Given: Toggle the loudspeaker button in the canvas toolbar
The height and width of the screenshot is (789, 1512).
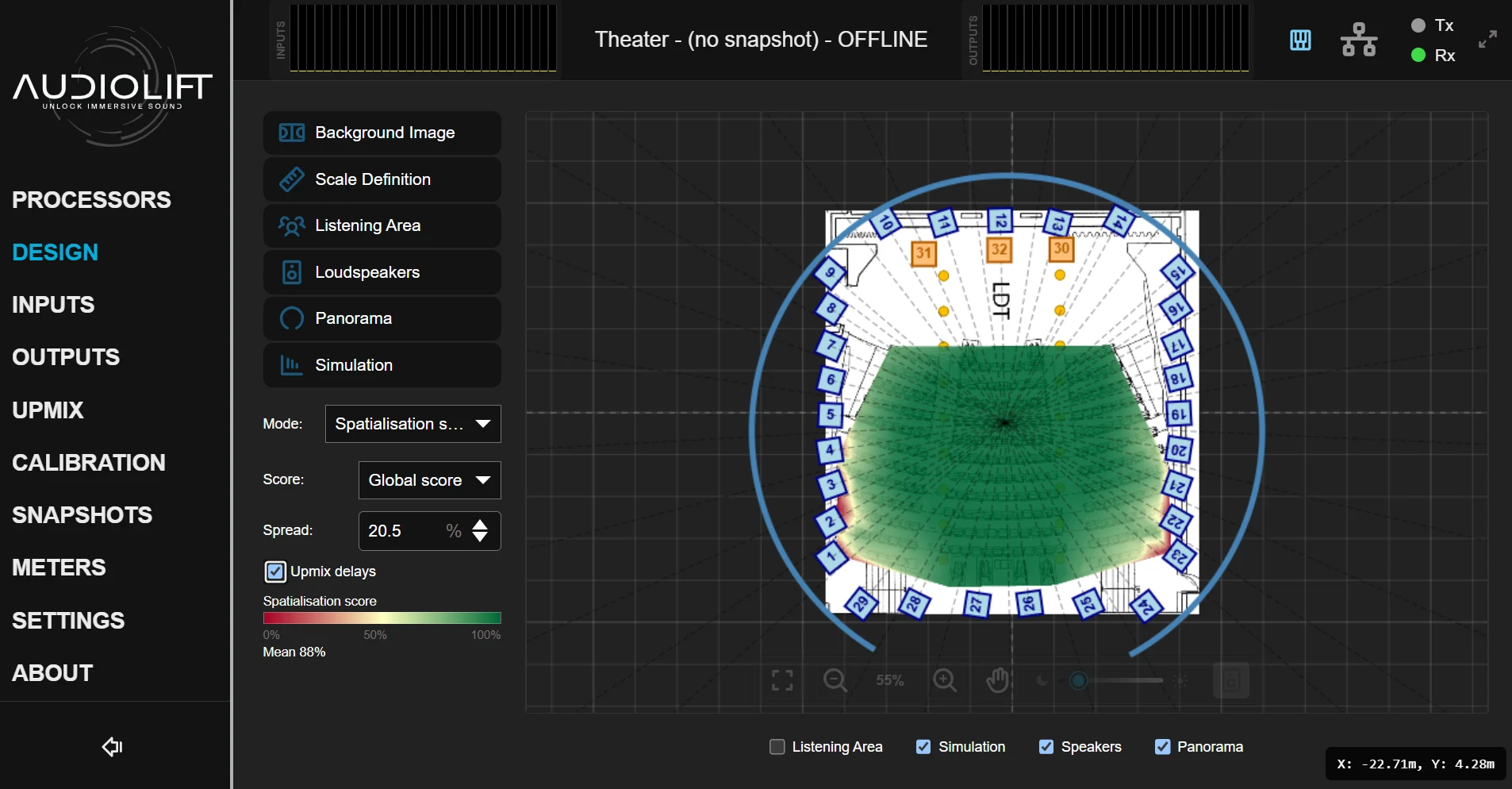Looking at the screenshot, I should click(x=1231, y=680).
